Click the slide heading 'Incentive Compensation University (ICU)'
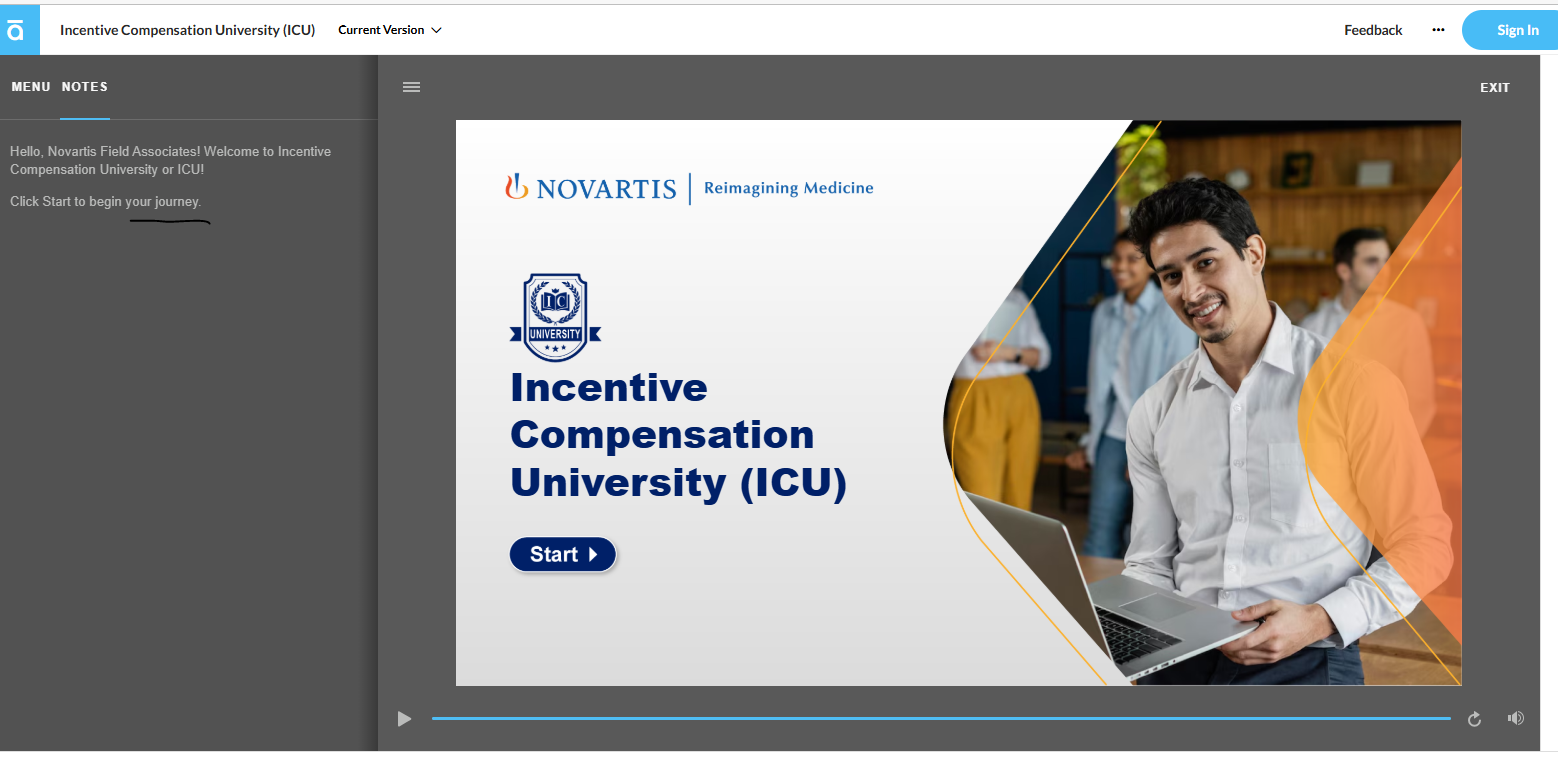The height and width of the screenshot is (764, 1558). [x=678, y=435]
